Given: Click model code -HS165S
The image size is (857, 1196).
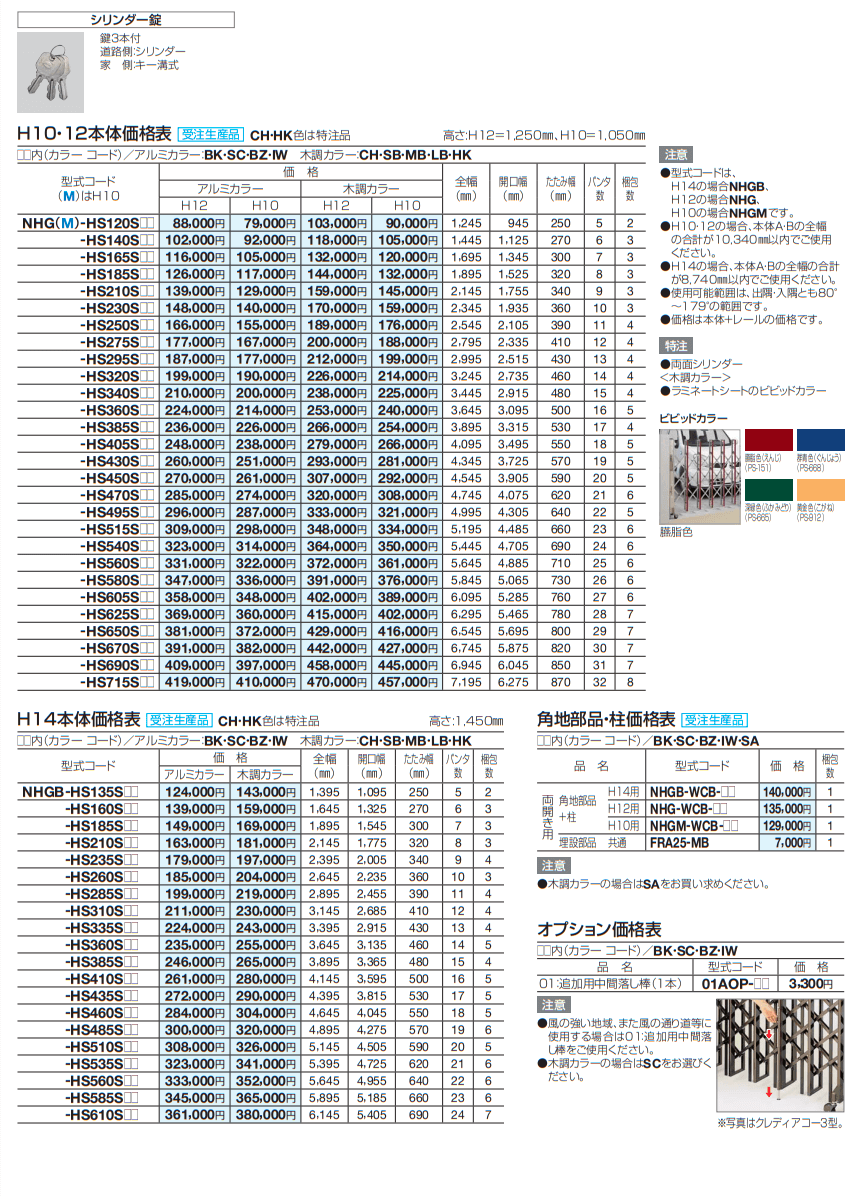Looking at the screenshot, I should (x=116, y=257).
